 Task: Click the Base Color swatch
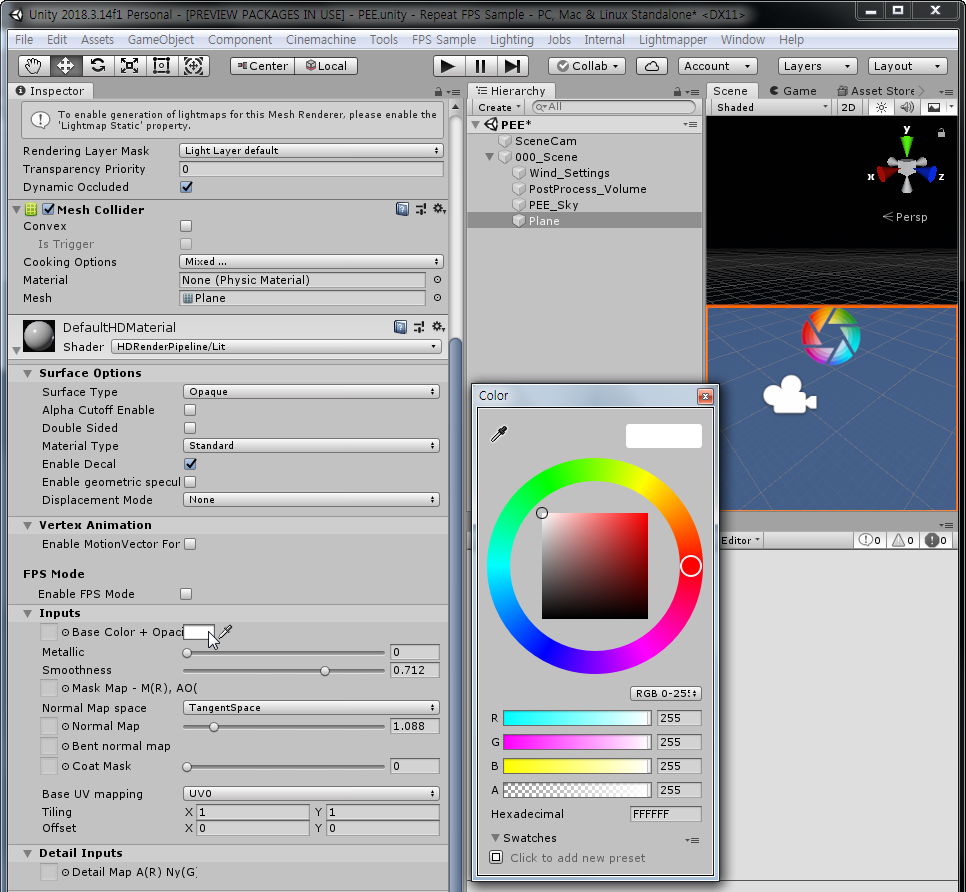199,632
